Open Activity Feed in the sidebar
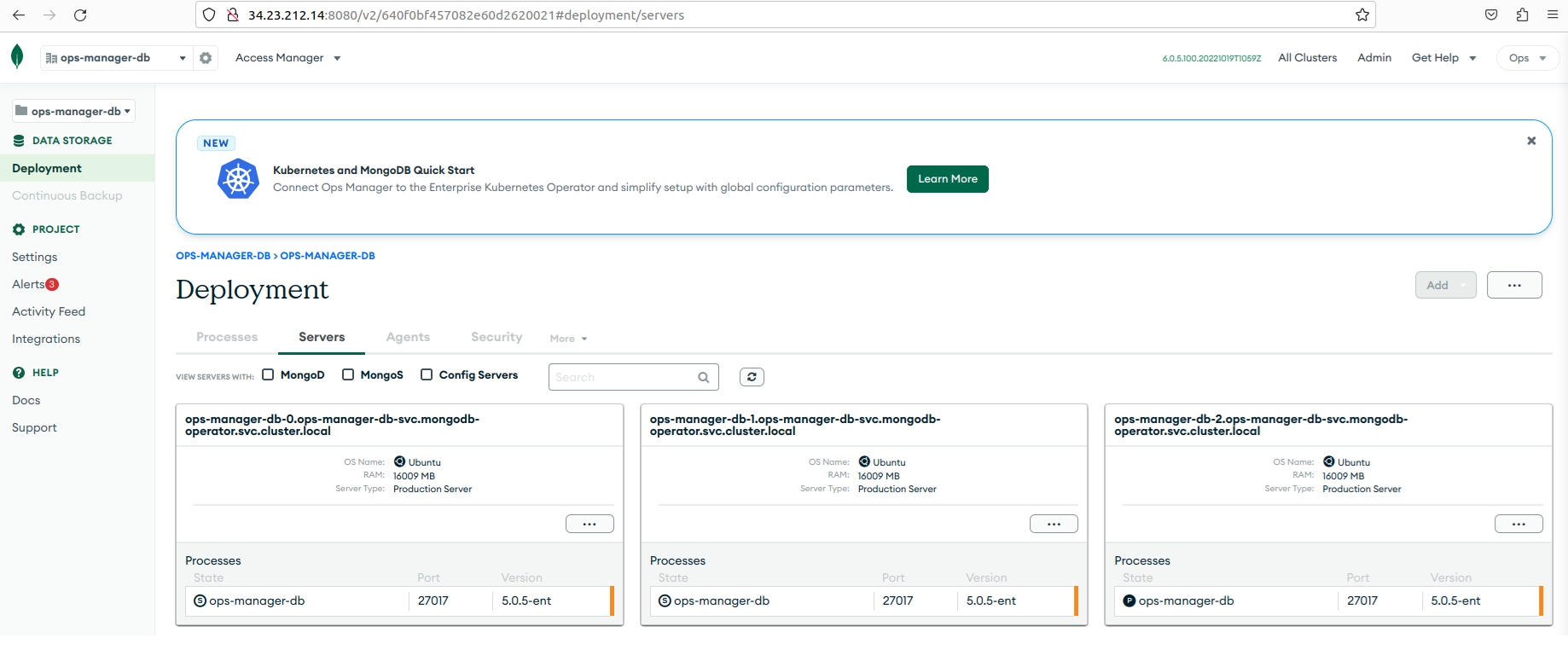This screenshot has width=1568, height=667. click(x=49, y=311)
